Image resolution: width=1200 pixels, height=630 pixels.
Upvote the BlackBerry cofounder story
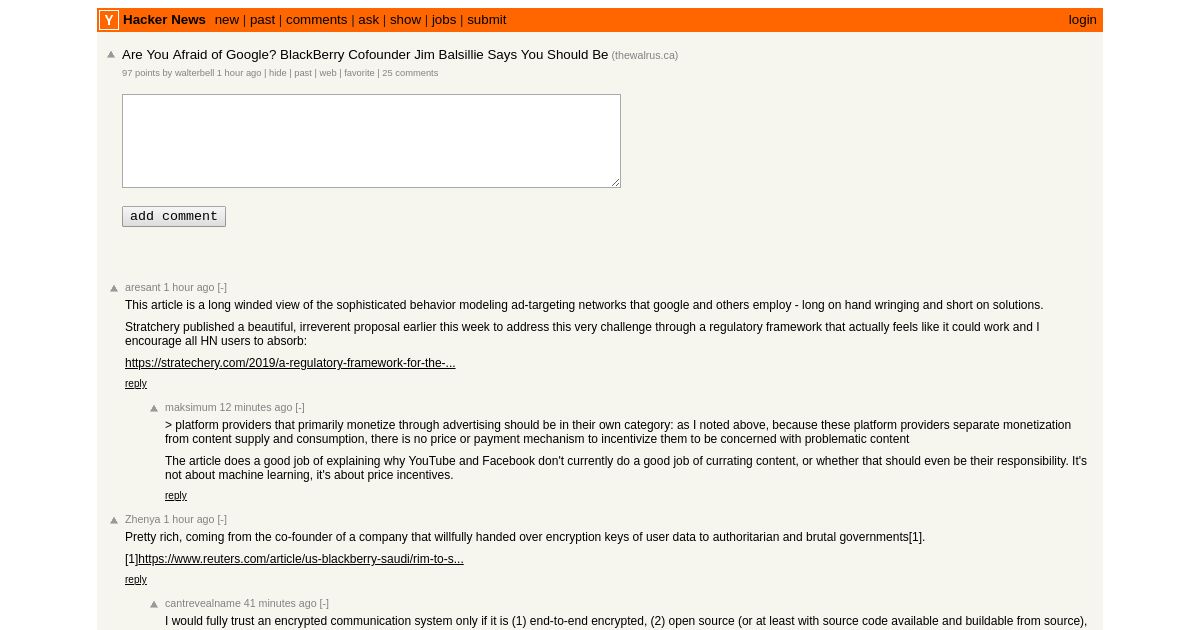(111, 55)
